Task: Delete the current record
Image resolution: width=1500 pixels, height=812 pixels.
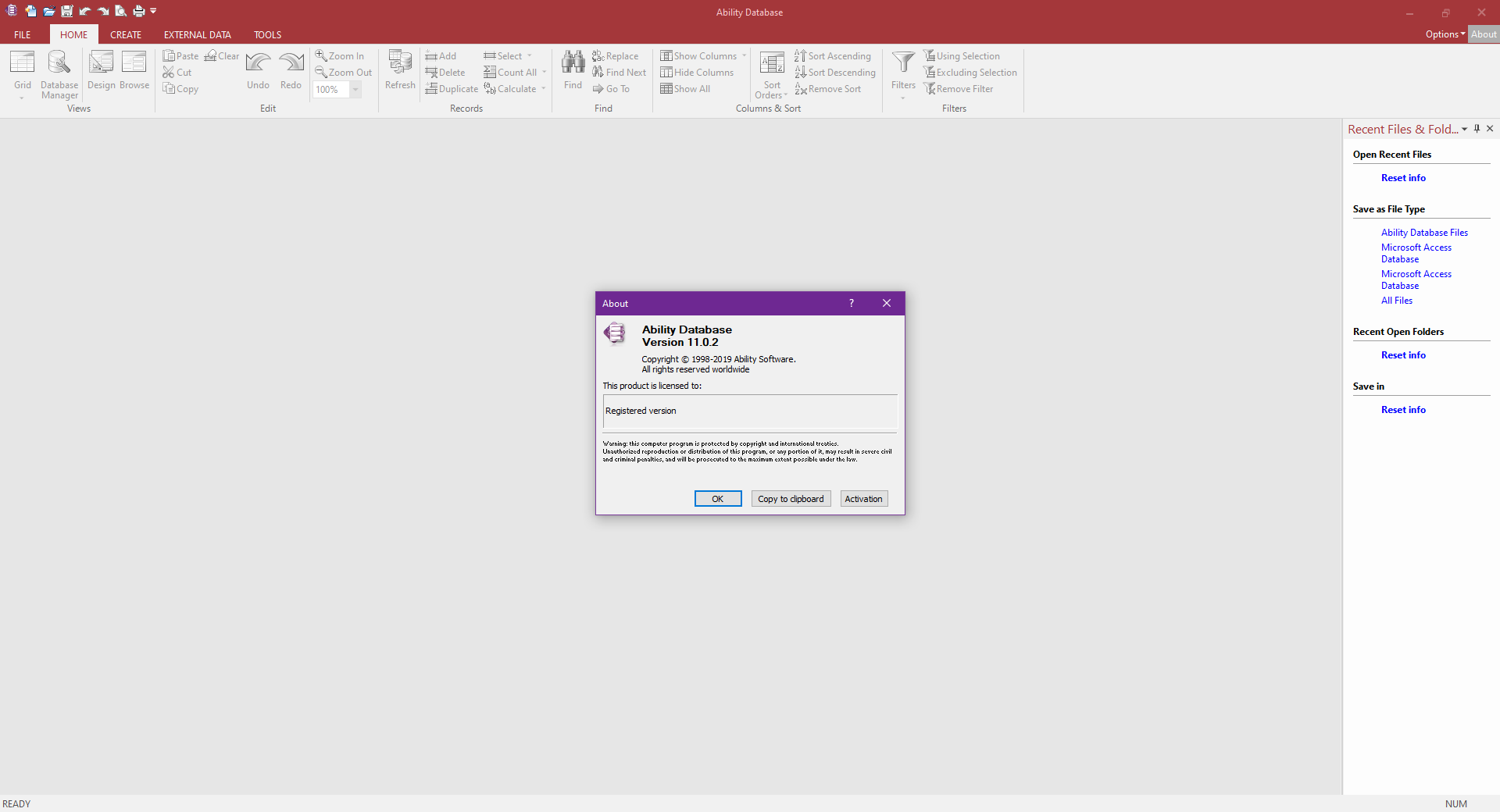Action: click(445, 73)
